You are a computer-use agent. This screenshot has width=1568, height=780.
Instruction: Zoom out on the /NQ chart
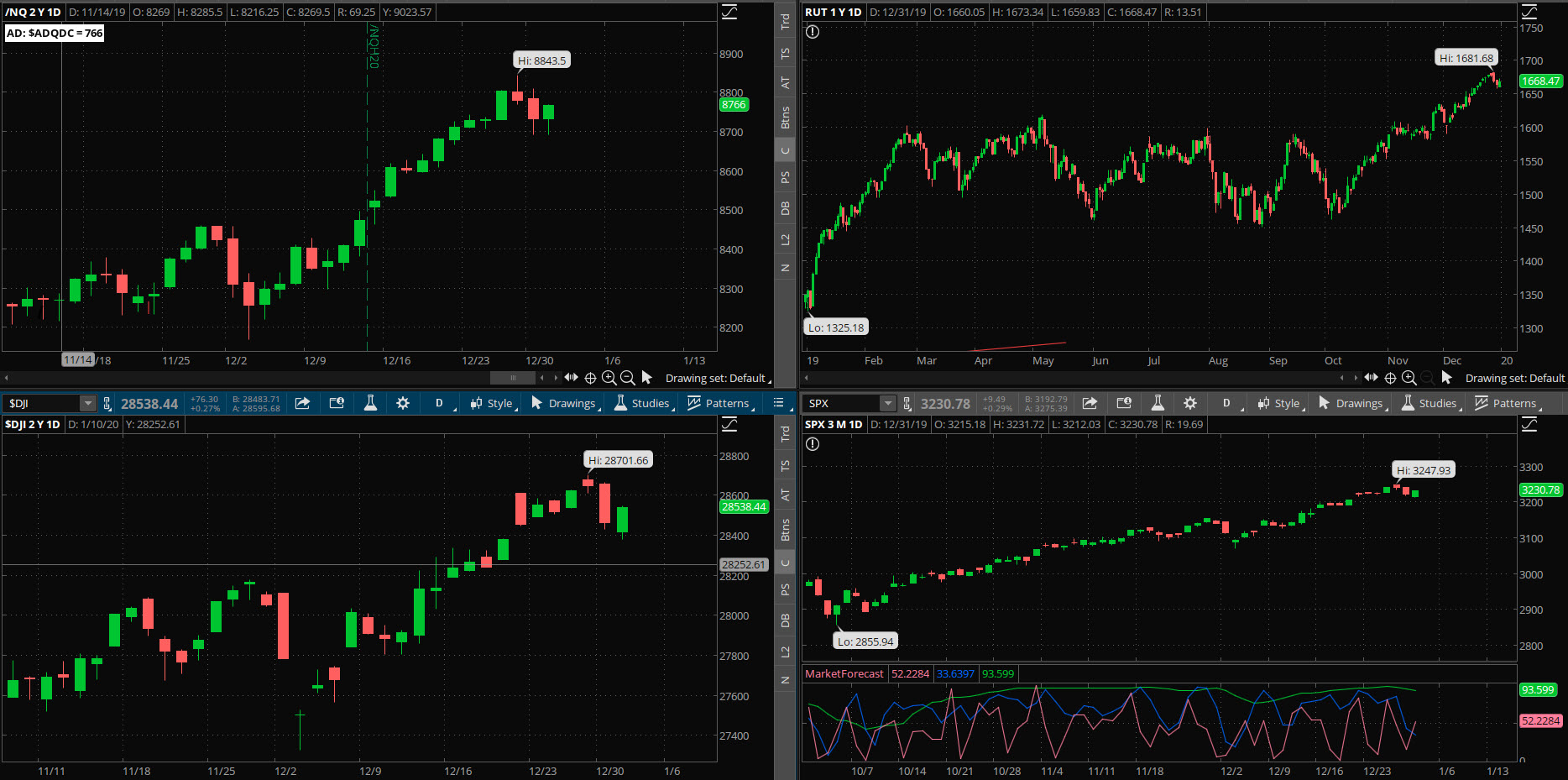pyautogui.click(x=627, y=378)
